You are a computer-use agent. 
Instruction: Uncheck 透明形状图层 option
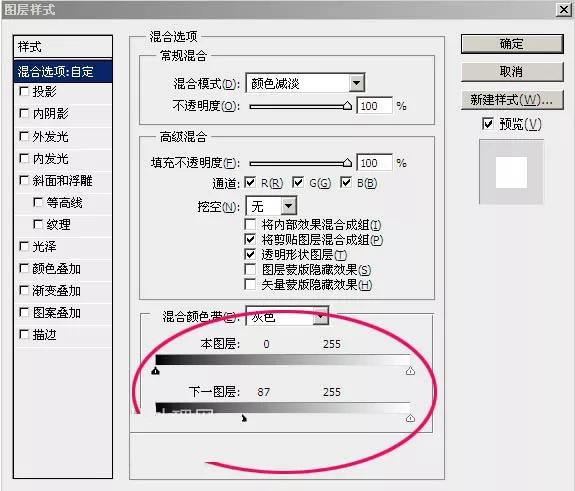pos(250,254)
